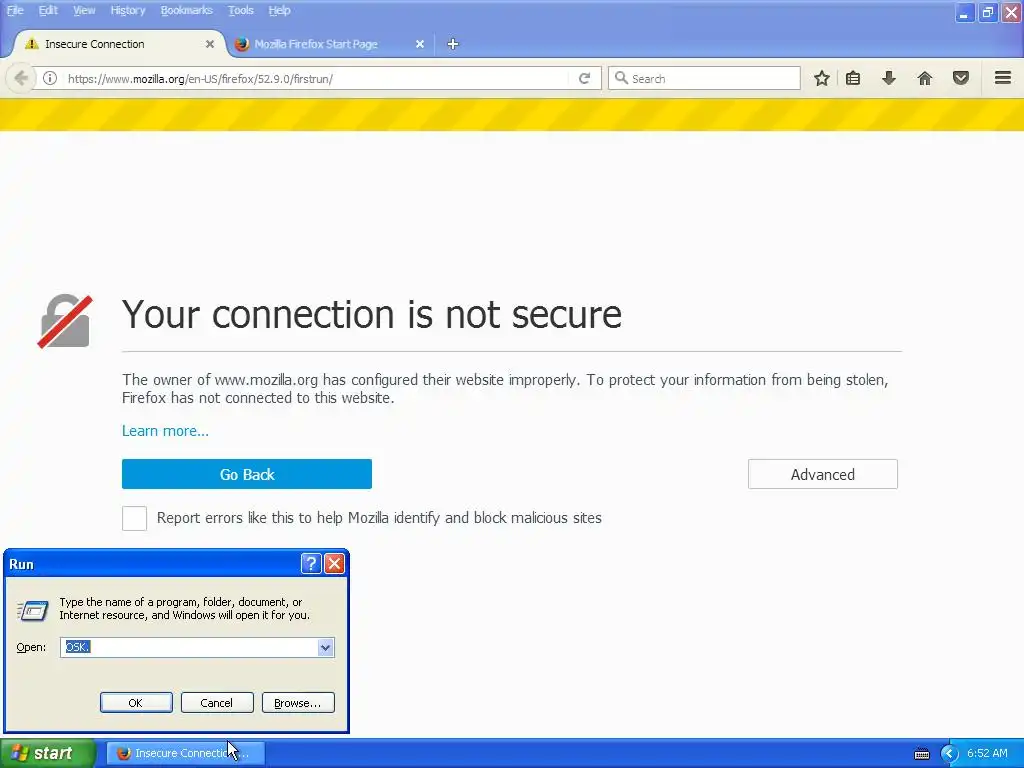
Task: Show bookmarks list icon in the toolbar
Action: 853,78
